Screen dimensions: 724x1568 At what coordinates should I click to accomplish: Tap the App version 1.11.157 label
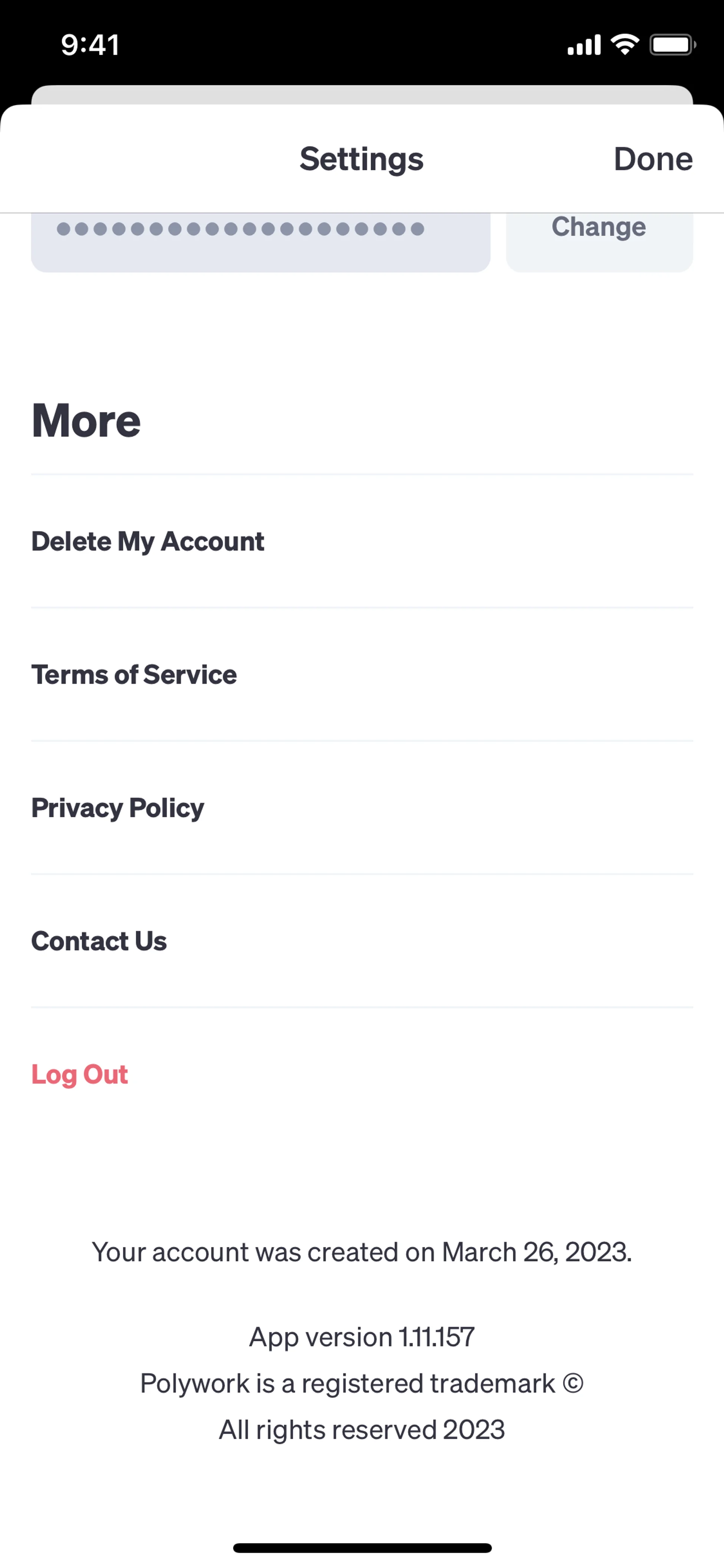362,1337
